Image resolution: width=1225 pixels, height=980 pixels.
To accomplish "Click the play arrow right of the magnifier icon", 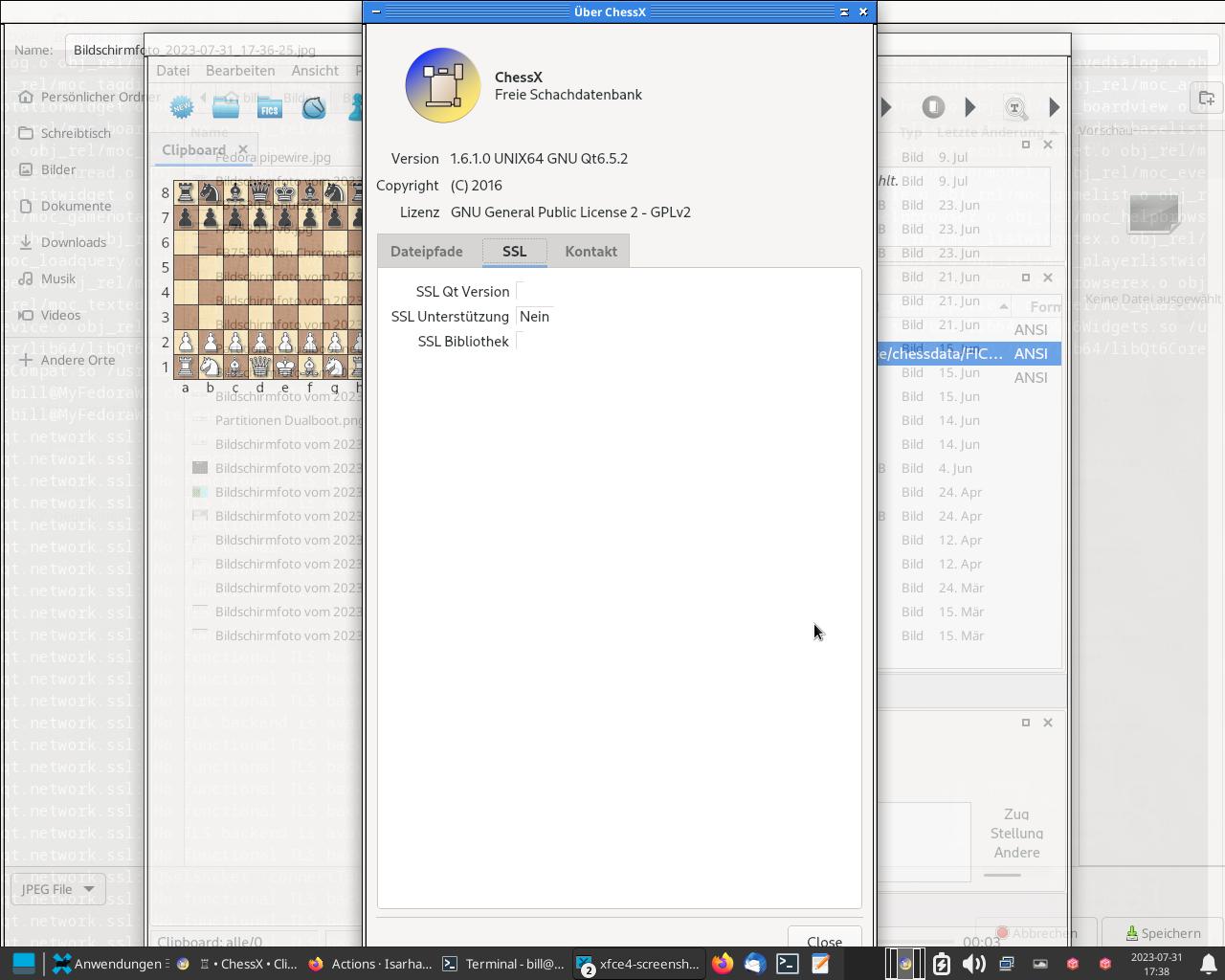I will click(x=1054, y=107).
